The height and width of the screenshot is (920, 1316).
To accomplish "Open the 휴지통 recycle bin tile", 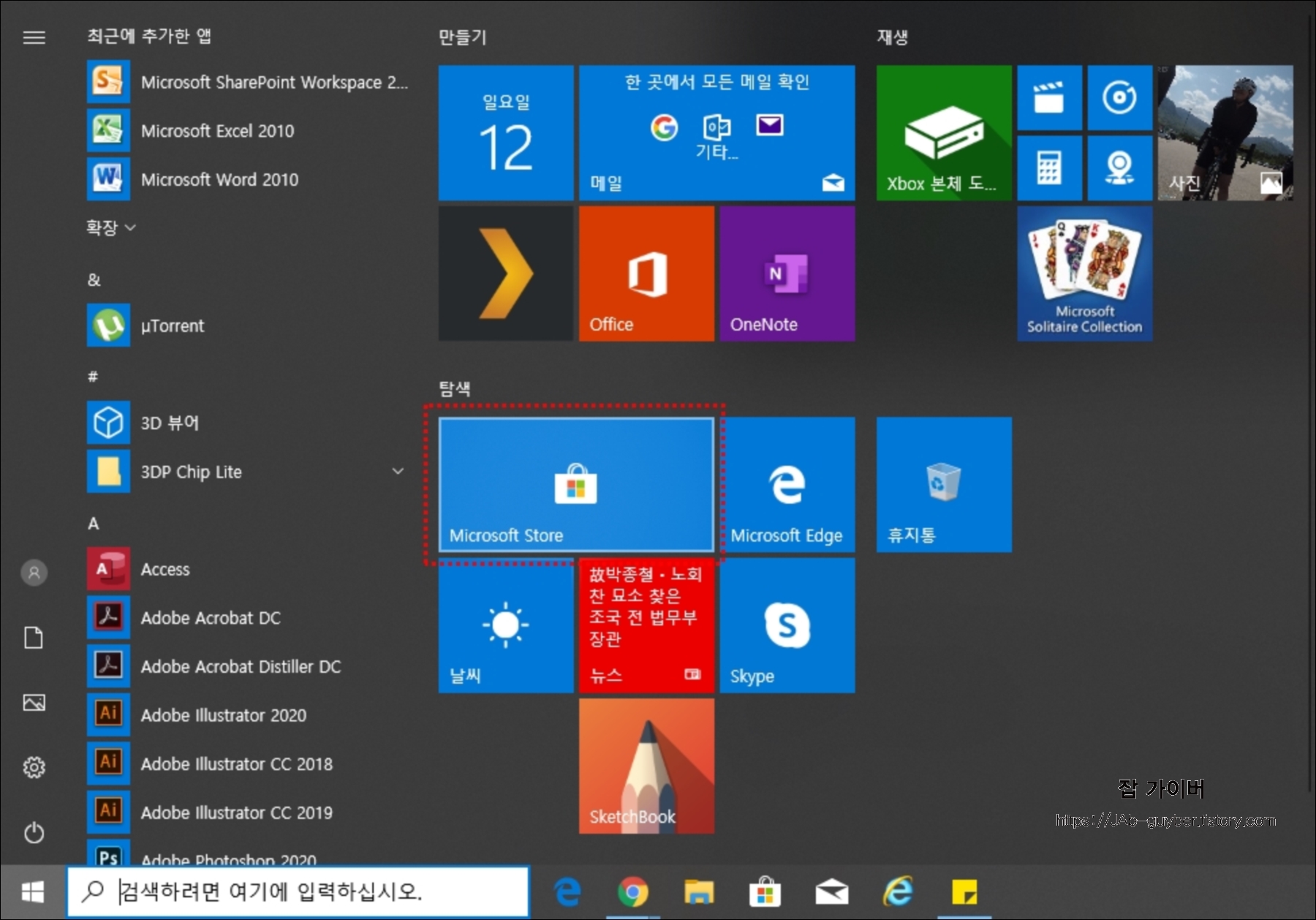I will [944, 484].
